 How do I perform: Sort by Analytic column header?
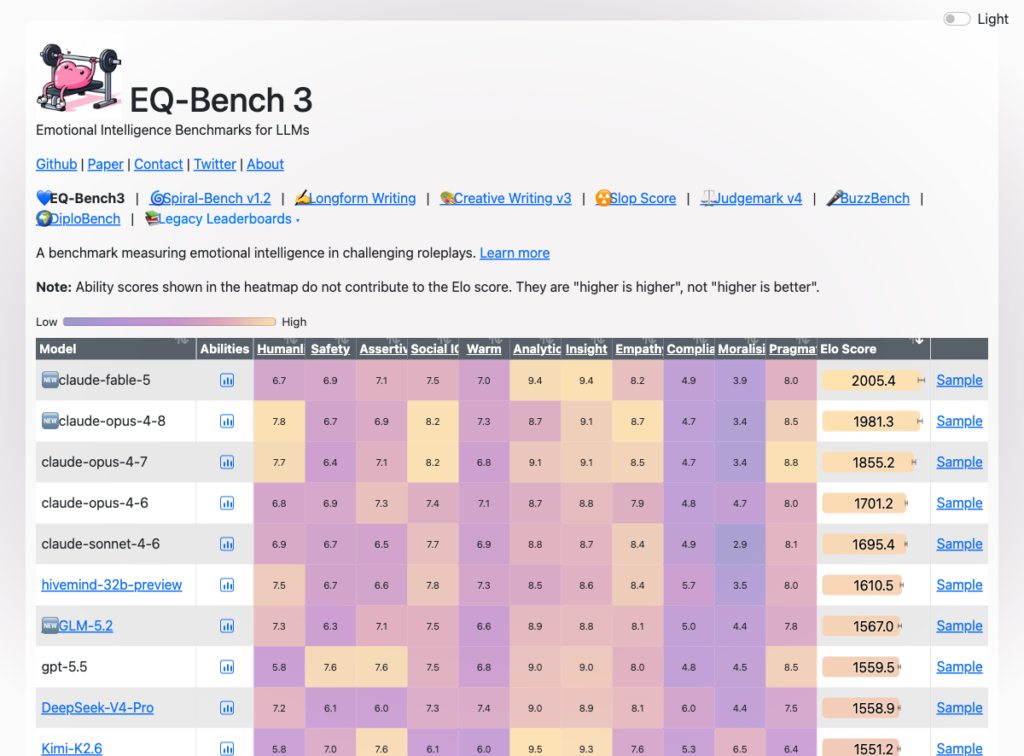tap(536, 349)
